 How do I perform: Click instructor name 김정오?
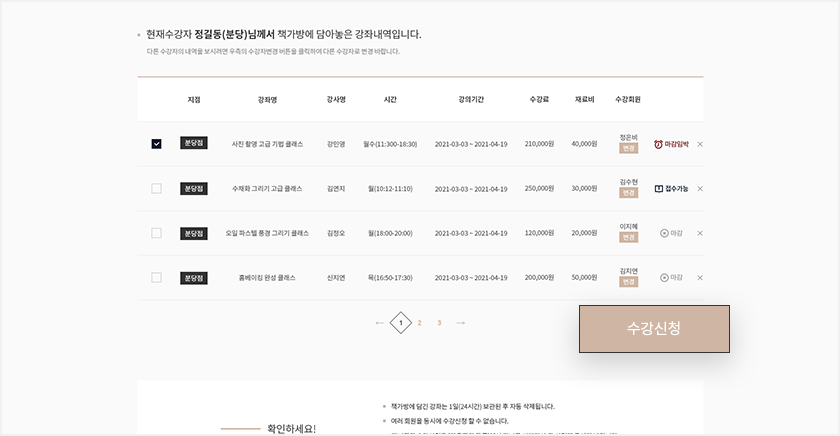point(336,233)
